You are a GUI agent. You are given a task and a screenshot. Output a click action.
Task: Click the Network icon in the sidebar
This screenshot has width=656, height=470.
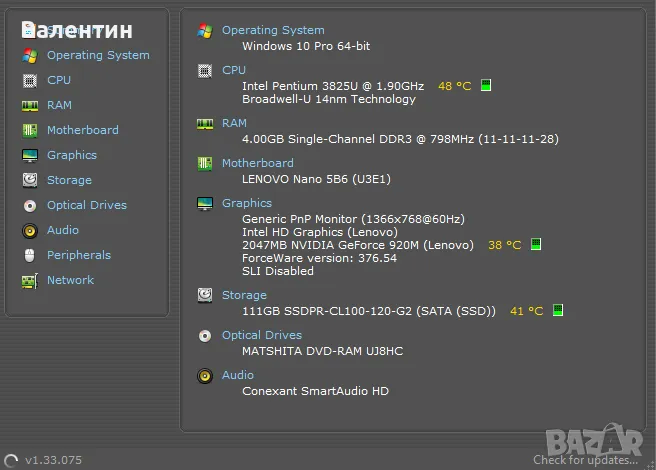pos(29,280)
